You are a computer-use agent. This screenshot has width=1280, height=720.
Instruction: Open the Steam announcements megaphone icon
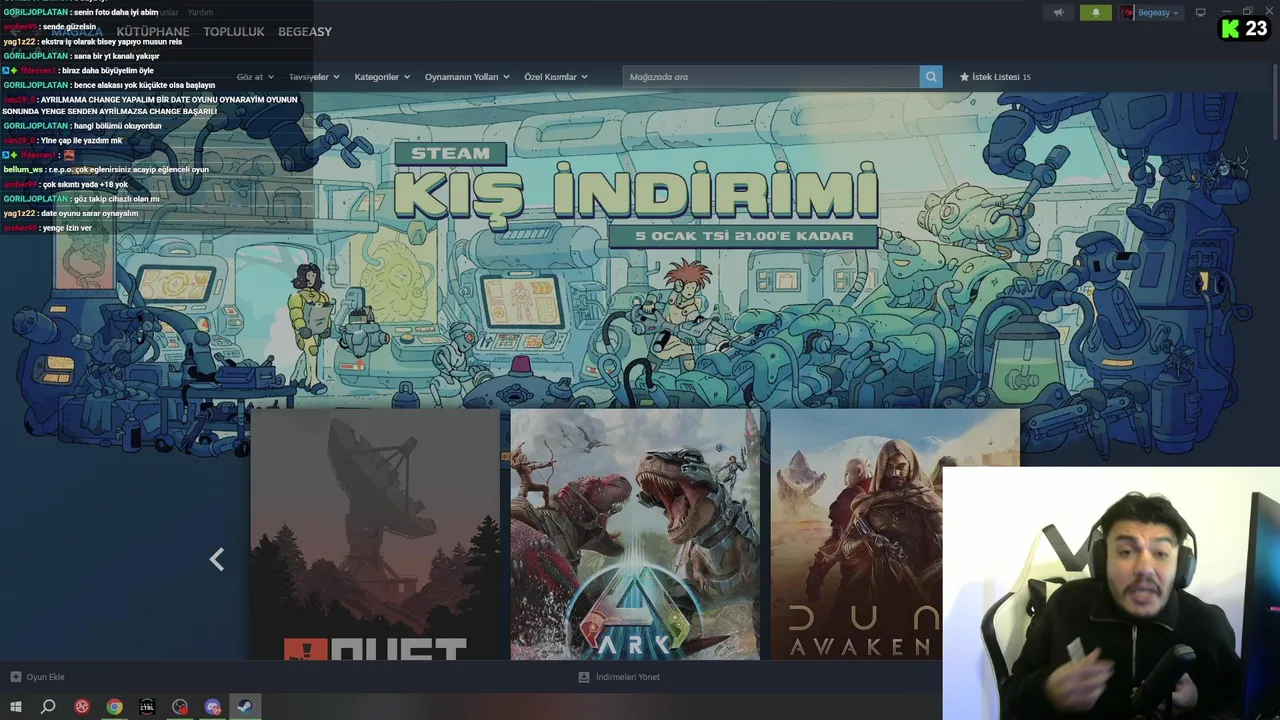(x=1058, y=13)
